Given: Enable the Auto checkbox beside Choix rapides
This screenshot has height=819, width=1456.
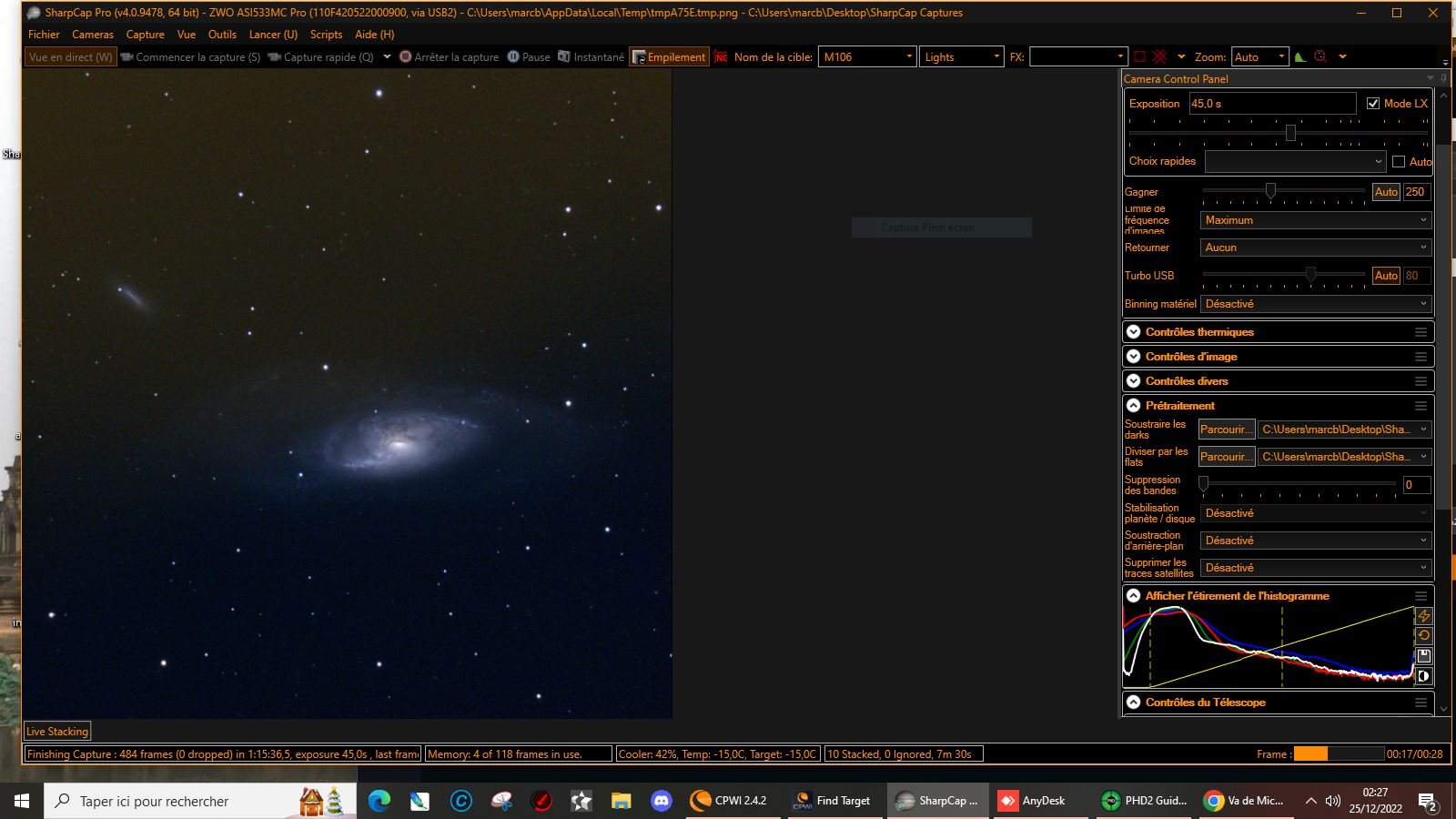Looking at the screenshot, I should click(x=1399, y=162).
